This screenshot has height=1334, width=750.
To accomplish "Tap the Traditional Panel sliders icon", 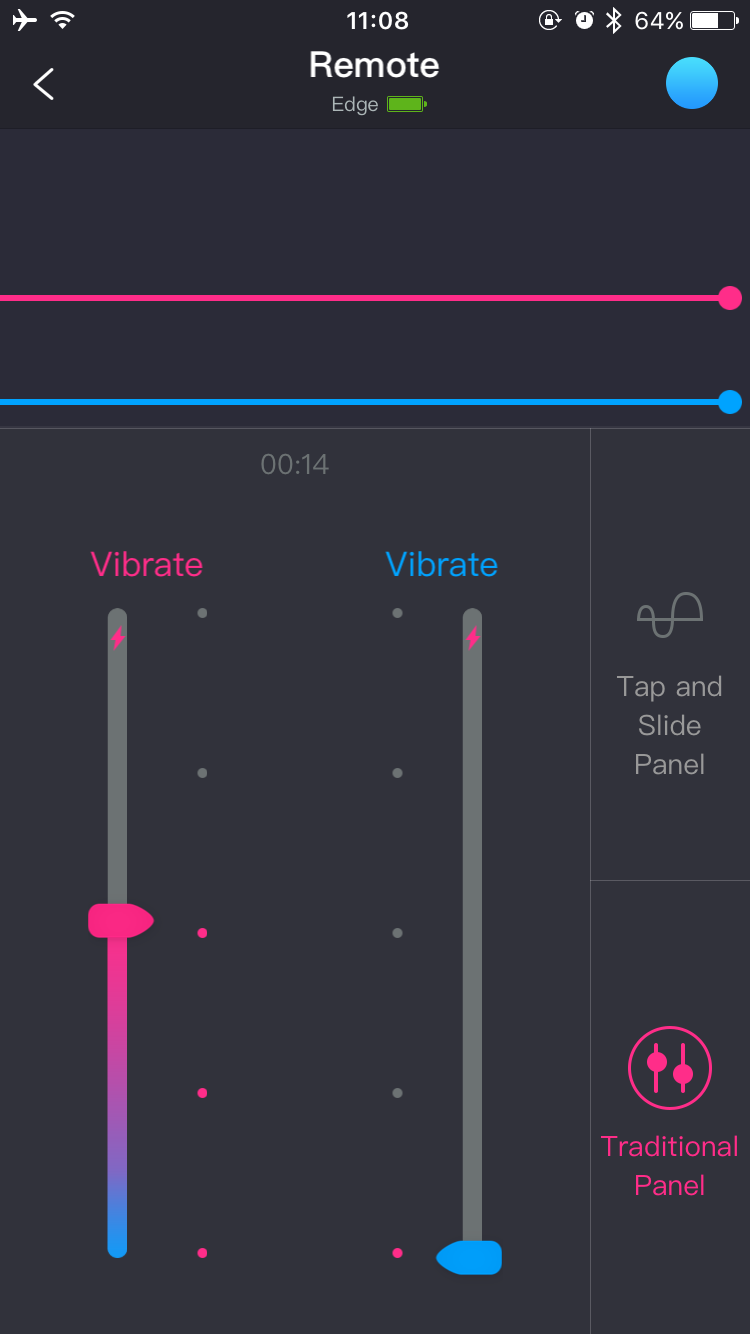I will (670, 1068).
